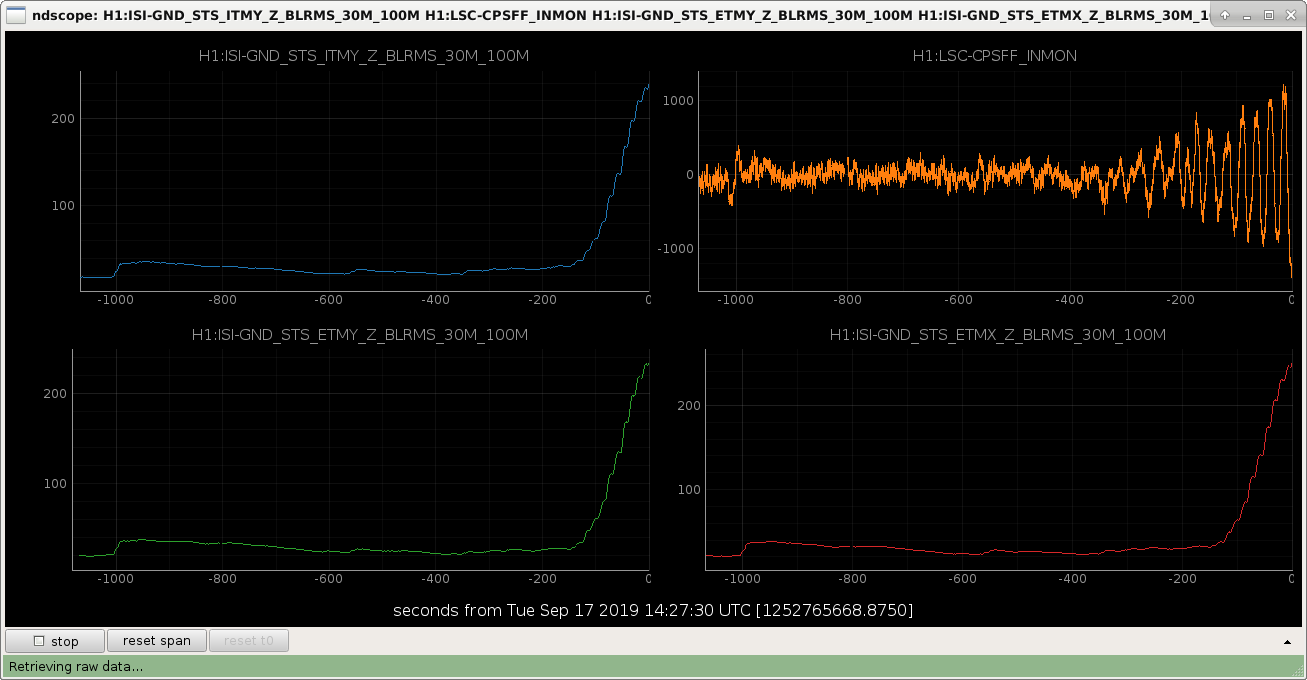Click the disabled reset t0 button
This screenshot has width=1307, height=680.
pyautogui.click(x=249, y=640)
